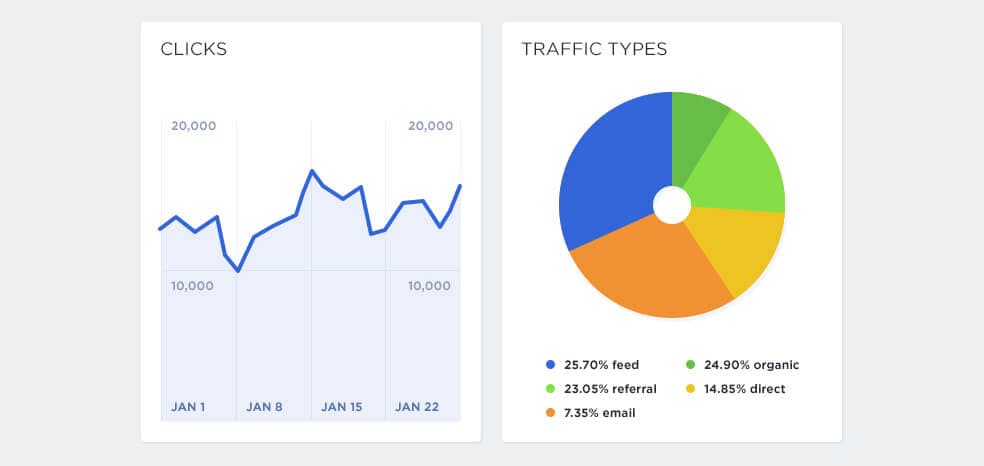
Task: Click the right 20,000 axis value
Action: point(430,126)
